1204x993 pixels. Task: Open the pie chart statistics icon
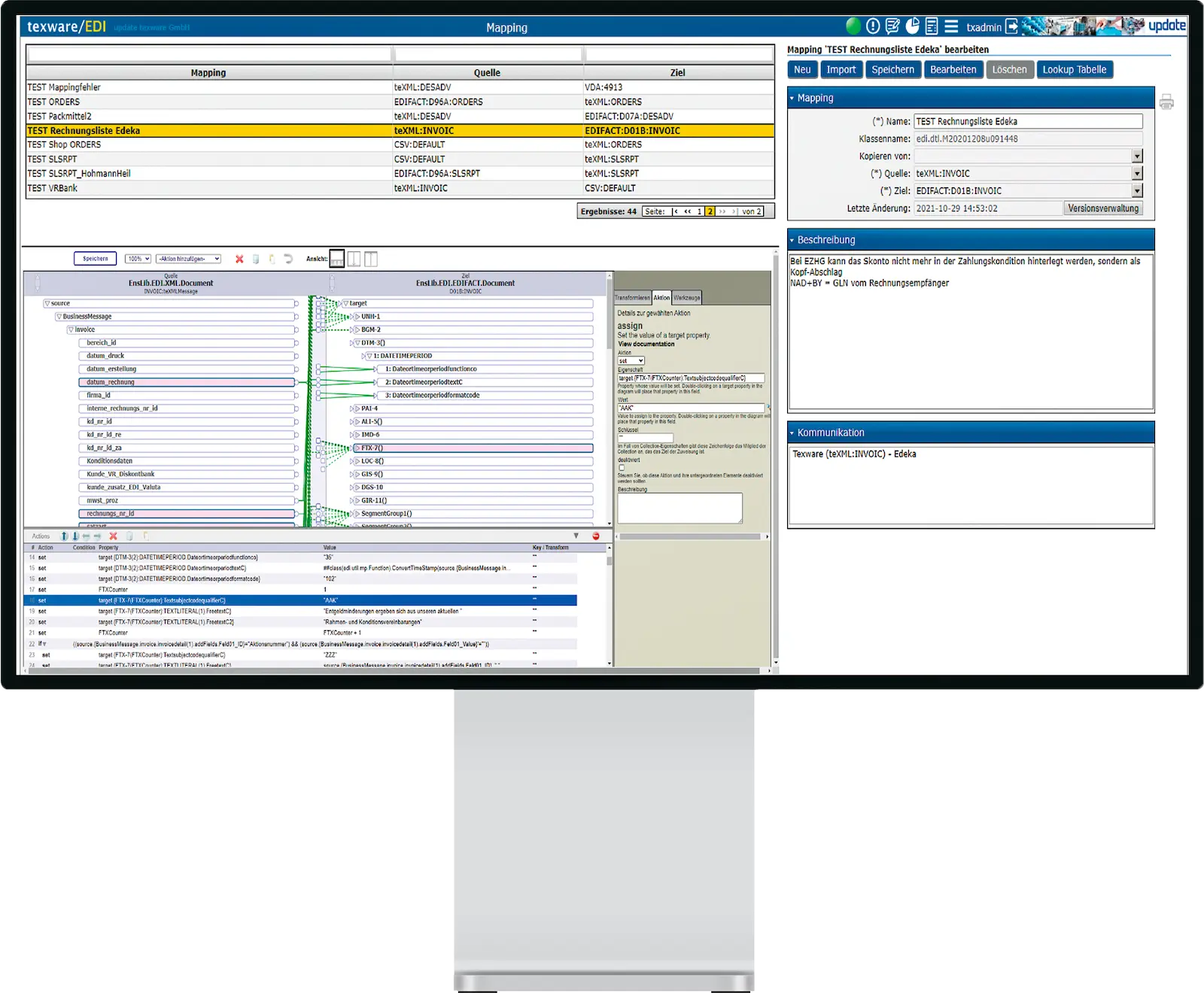912,26
